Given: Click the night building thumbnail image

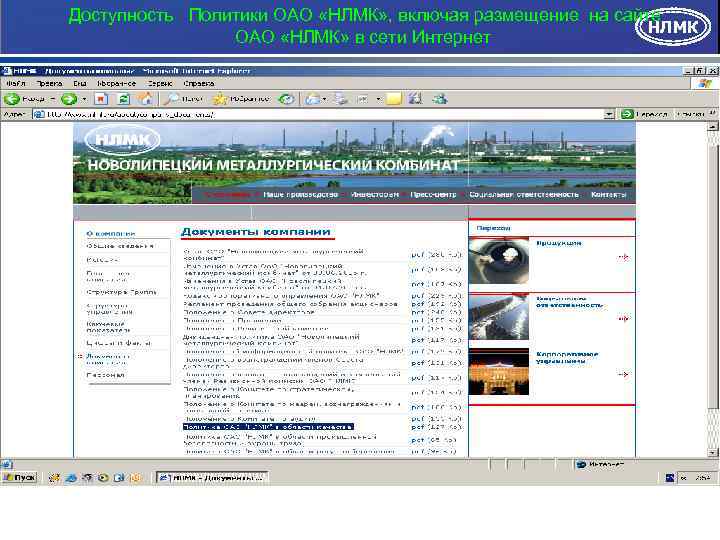Looking at the screenshot, I should 499,372.
